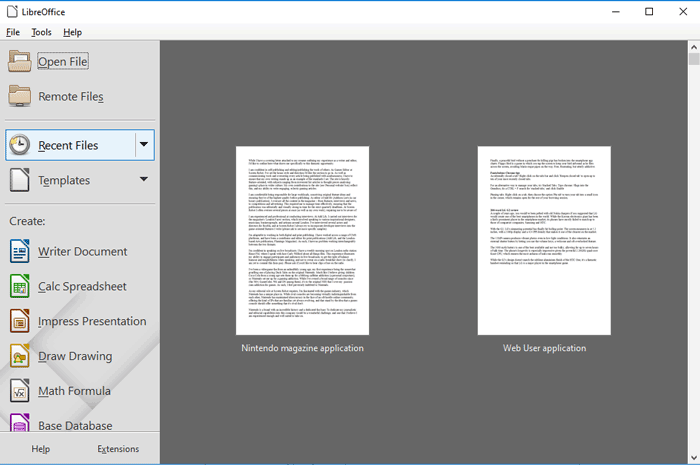Click the Writer Document icon
The image size is (700, 465).
tap(20, 251)
